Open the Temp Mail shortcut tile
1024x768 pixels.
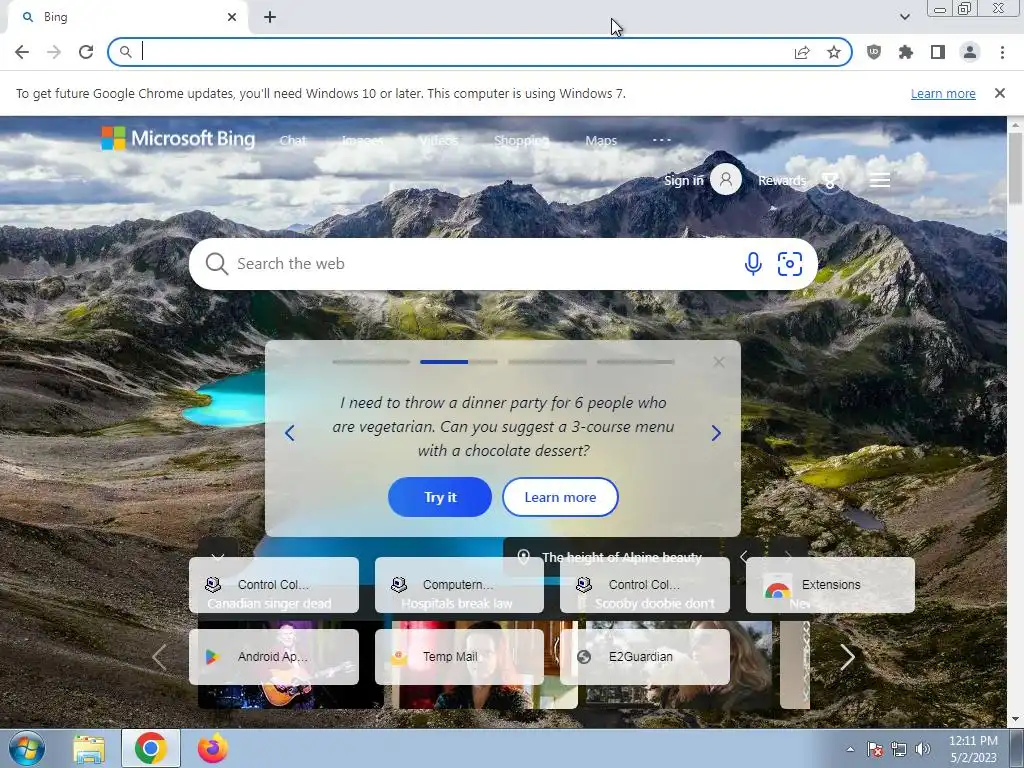(459, 657)
